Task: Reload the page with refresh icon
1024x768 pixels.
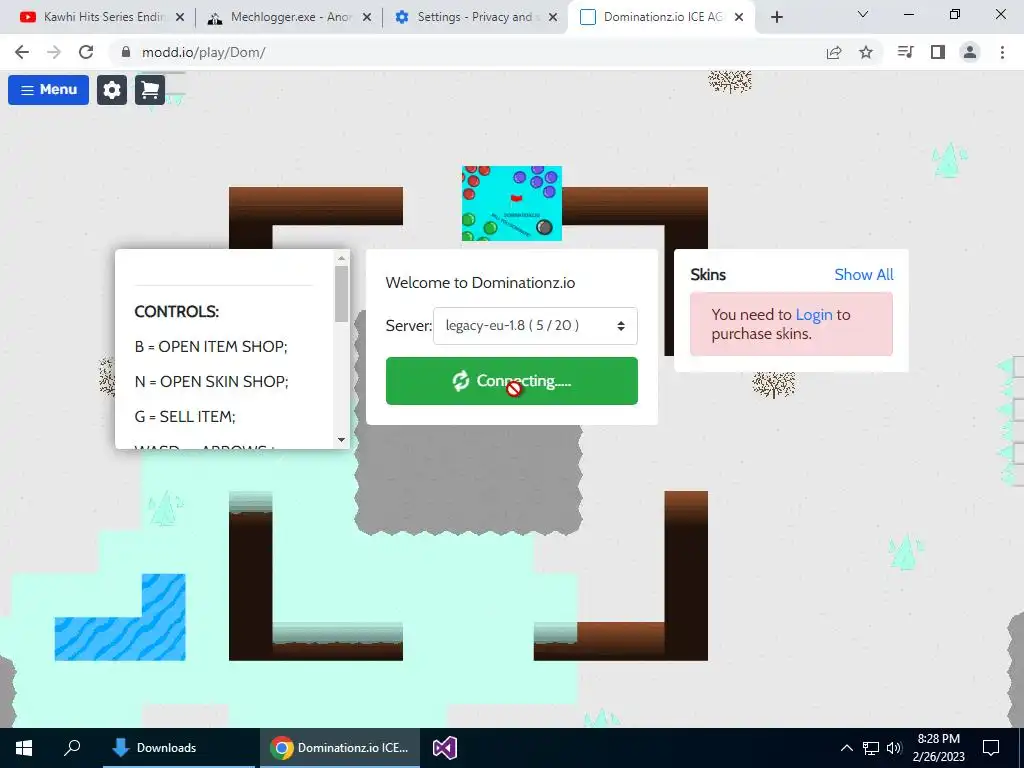Action: 86,52
